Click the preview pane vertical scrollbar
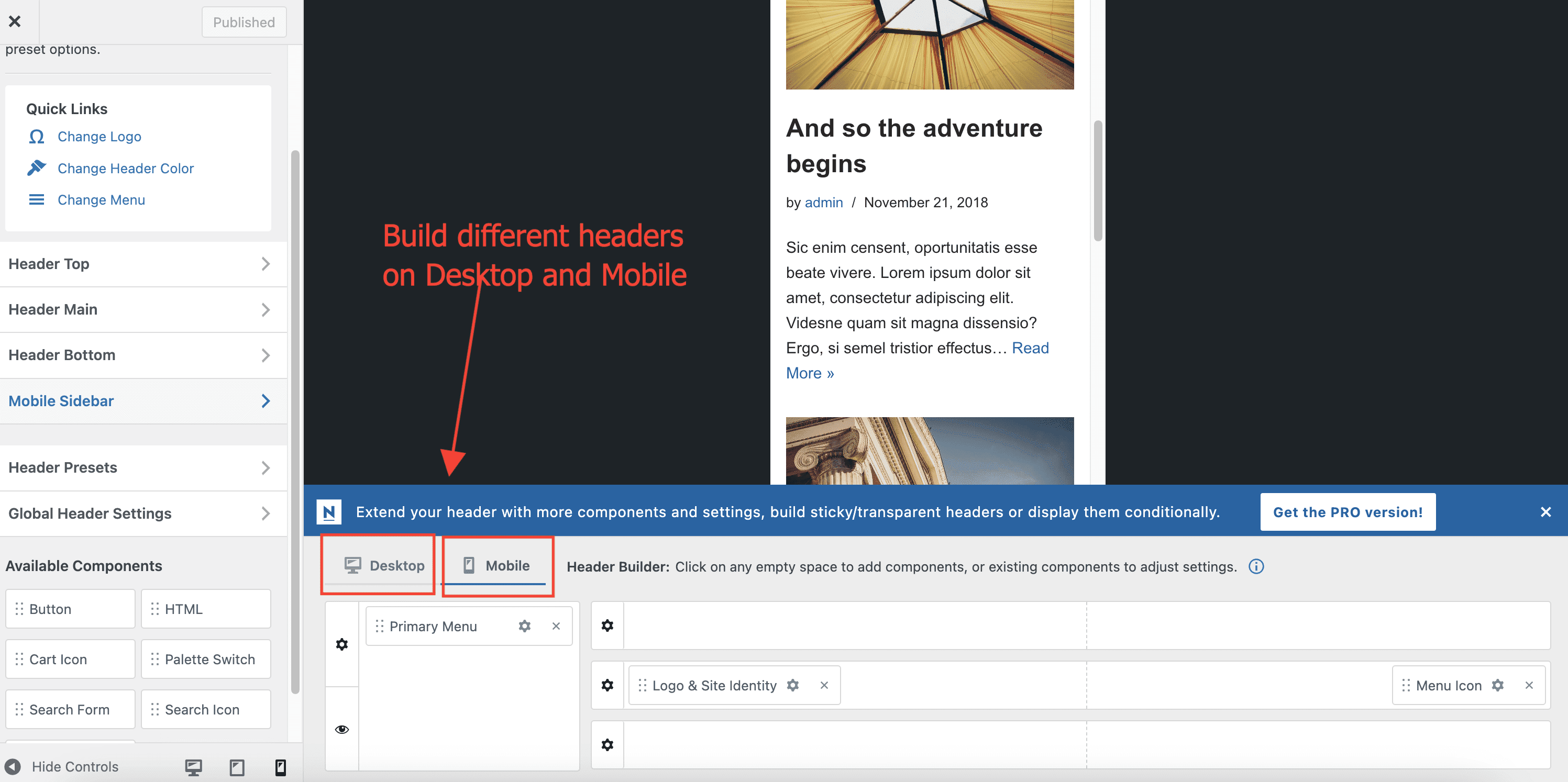This screenshot has width=1568, height=782. pyautogui.click(x=1098, y=181)
